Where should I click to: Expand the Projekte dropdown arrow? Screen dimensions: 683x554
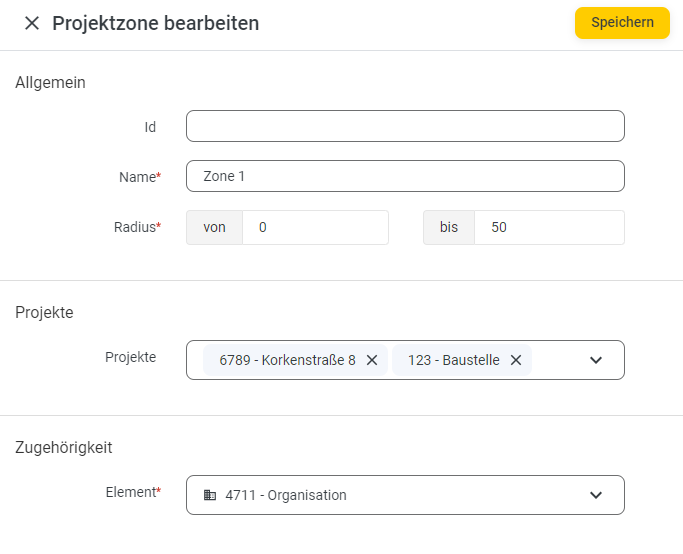point(596,360)
